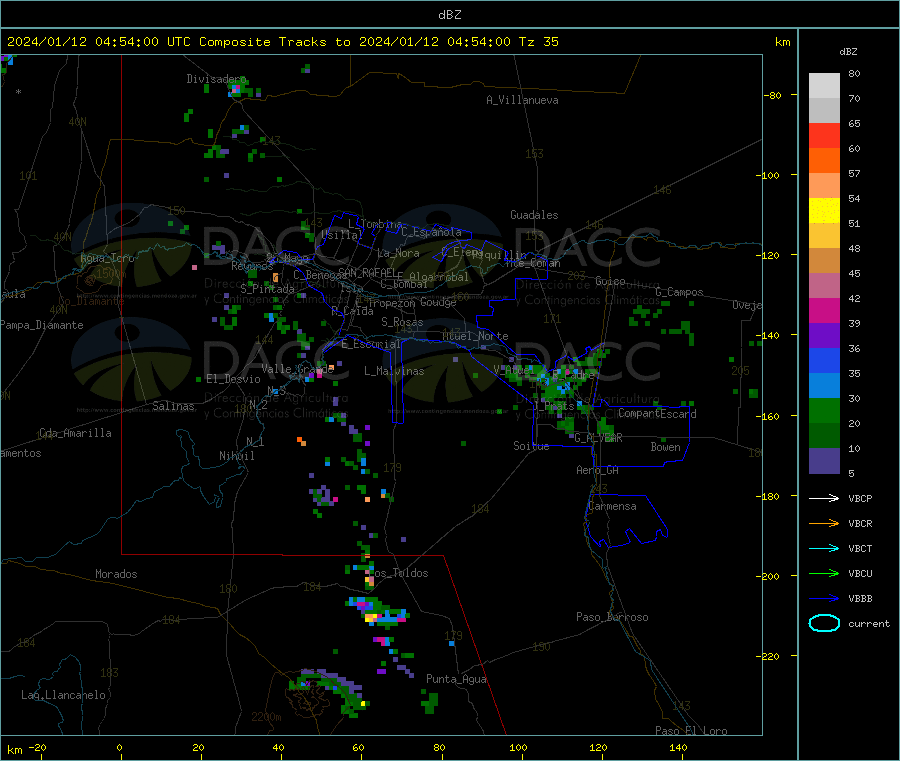Click the Salinas location label

(173, 406)
